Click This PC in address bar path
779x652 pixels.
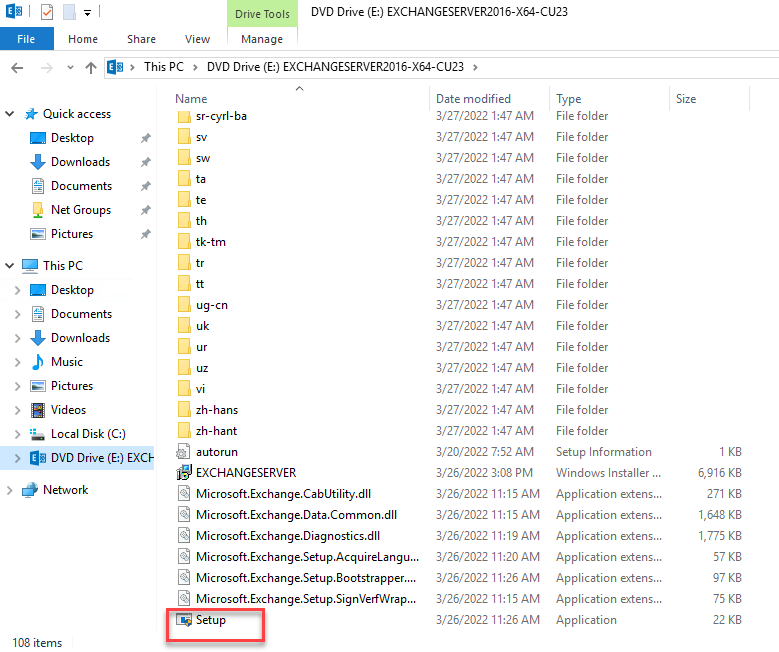point(163,67)
